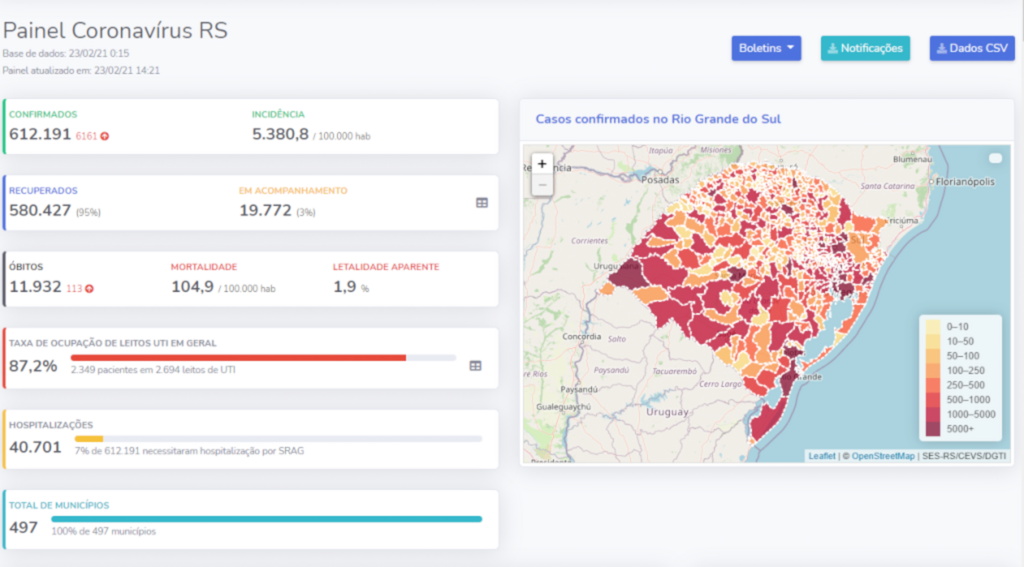Open table icon in UTI occupancy card

[476, 366]
